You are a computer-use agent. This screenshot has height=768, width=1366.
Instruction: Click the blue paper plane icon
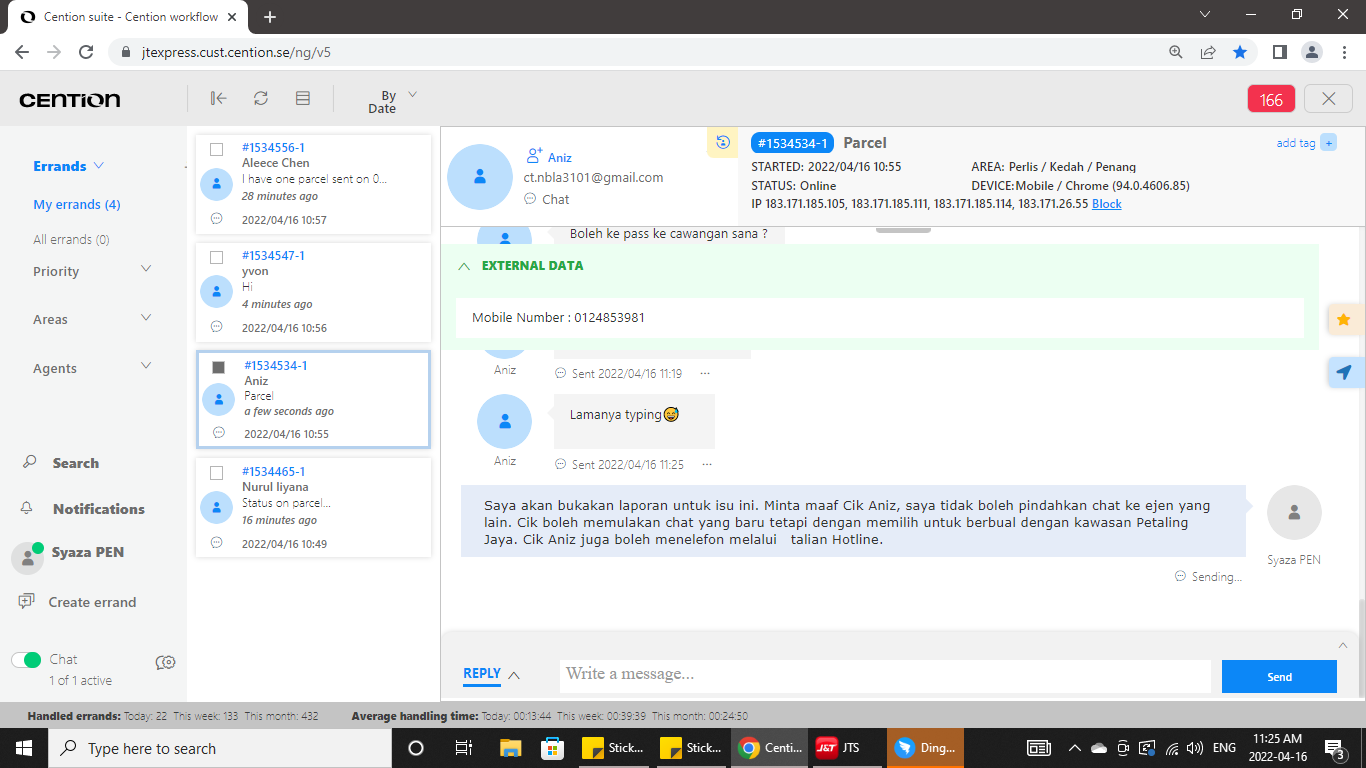1344,372
